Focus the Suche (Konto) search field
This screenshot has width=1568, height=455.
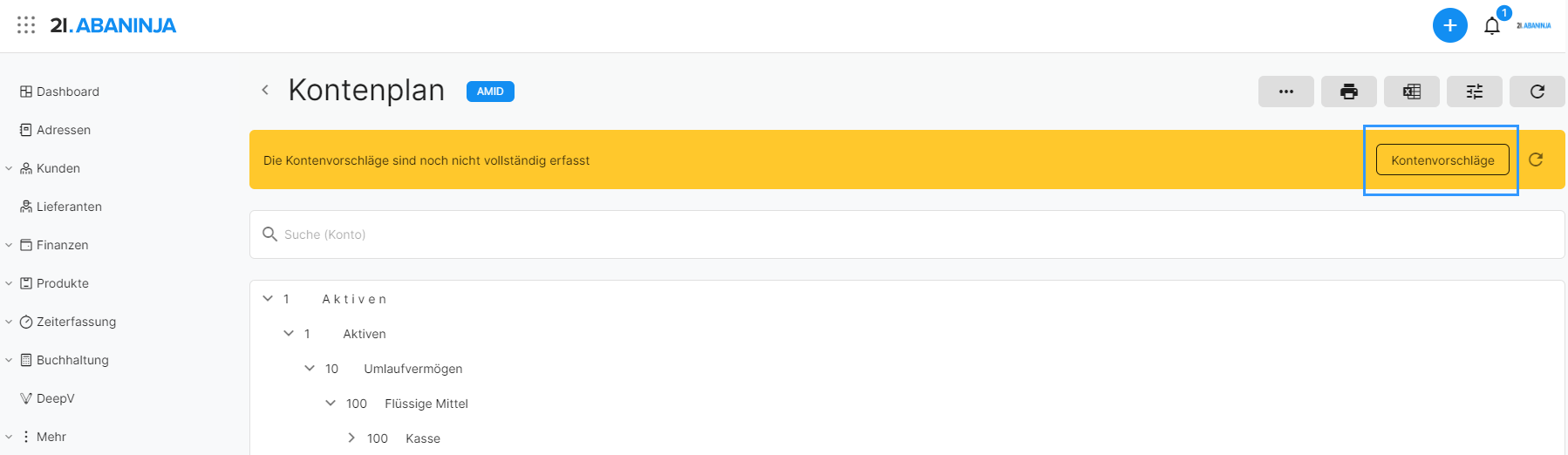907,234
